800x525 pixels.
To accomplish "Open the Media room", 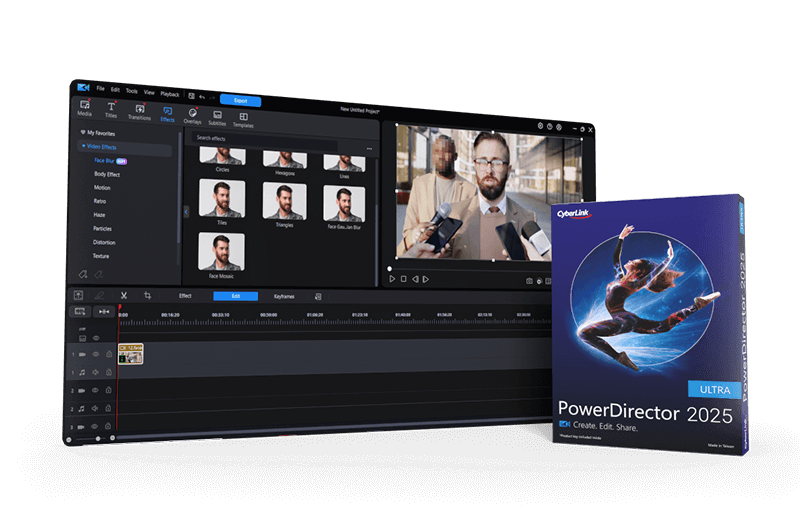I will point(85,108).
